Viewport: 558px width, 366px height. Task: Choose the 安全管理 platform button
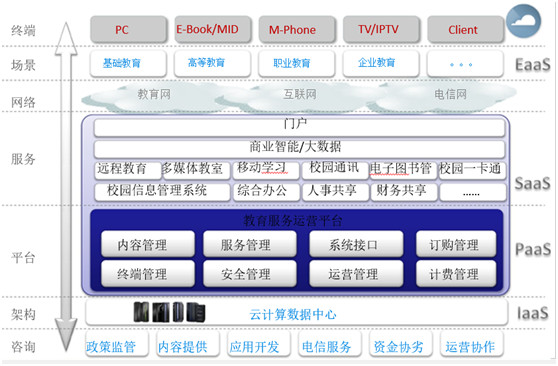point(250,273)
